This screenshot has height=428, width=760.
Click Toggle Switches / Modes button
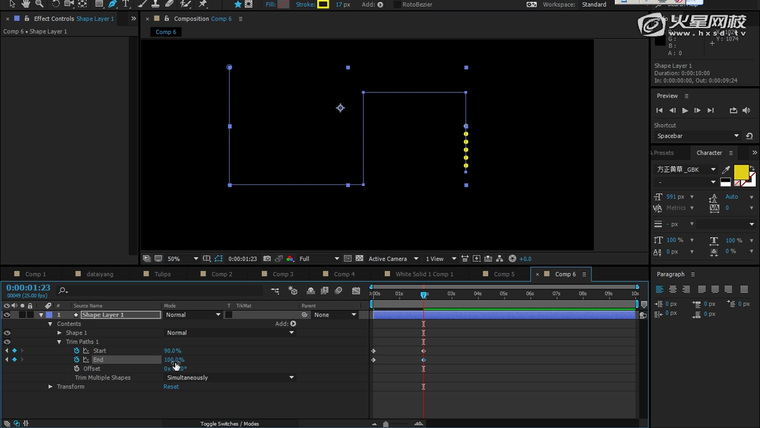(229, 424)
